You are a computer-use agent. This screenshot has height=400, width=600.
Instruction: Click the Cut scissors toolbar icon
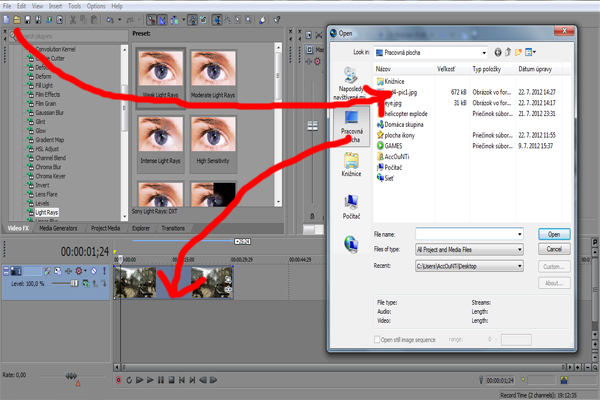(73, 20)
